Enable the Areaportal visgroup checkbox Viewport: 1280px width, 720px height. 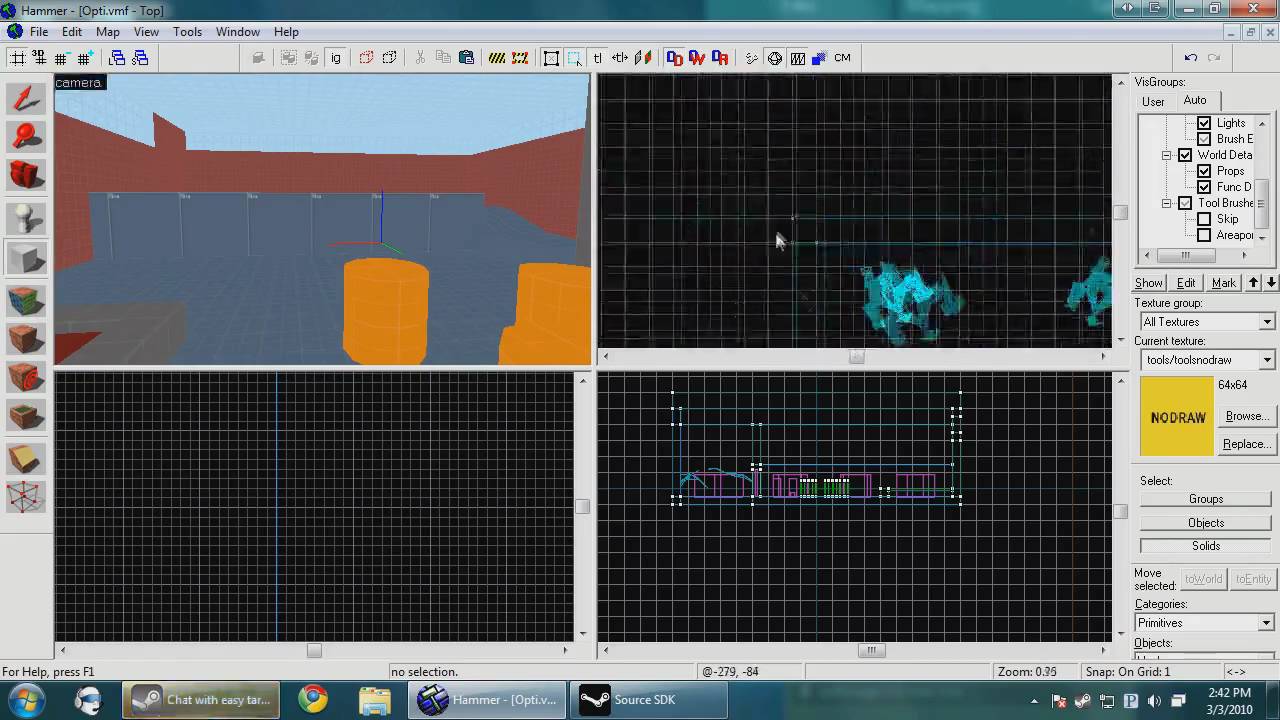click(x=1204, y=235)
